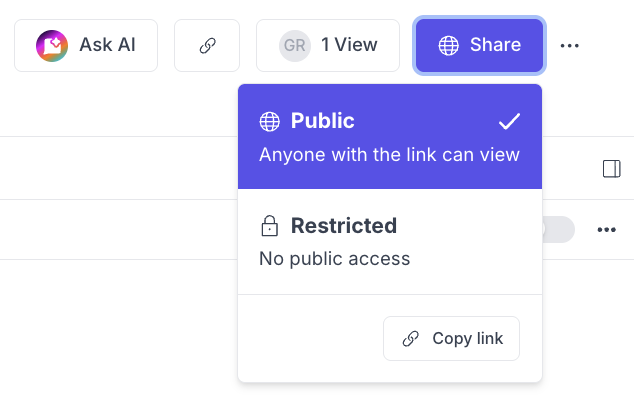Open the Ask AI assistant button

point(86,45)
